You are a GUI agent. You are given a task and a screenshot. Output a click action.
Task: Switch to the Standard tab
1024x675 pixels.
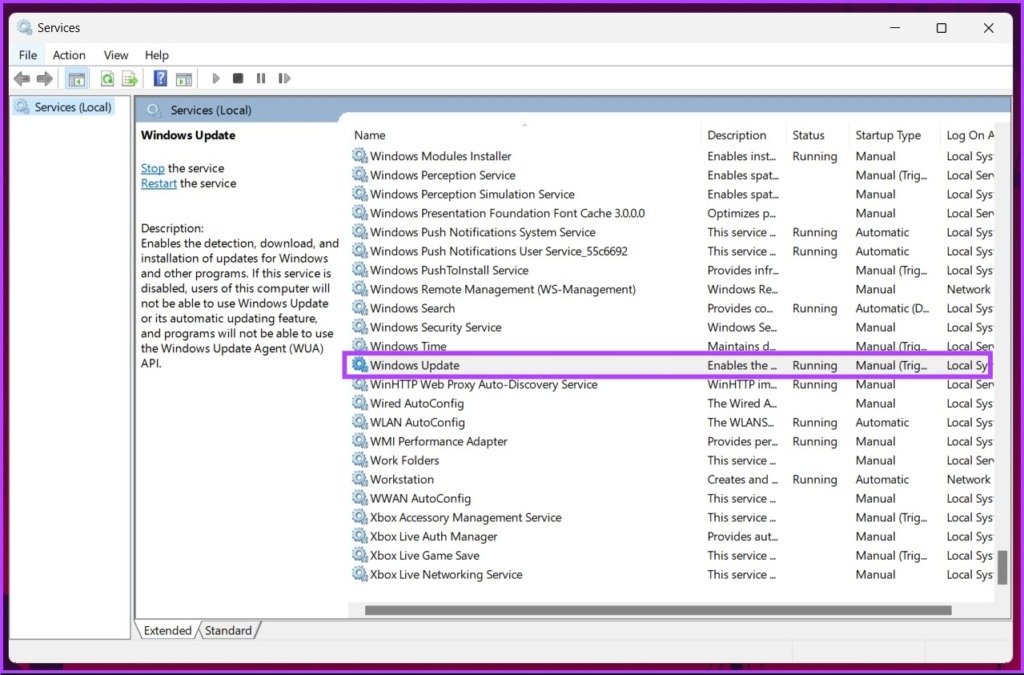229,631
